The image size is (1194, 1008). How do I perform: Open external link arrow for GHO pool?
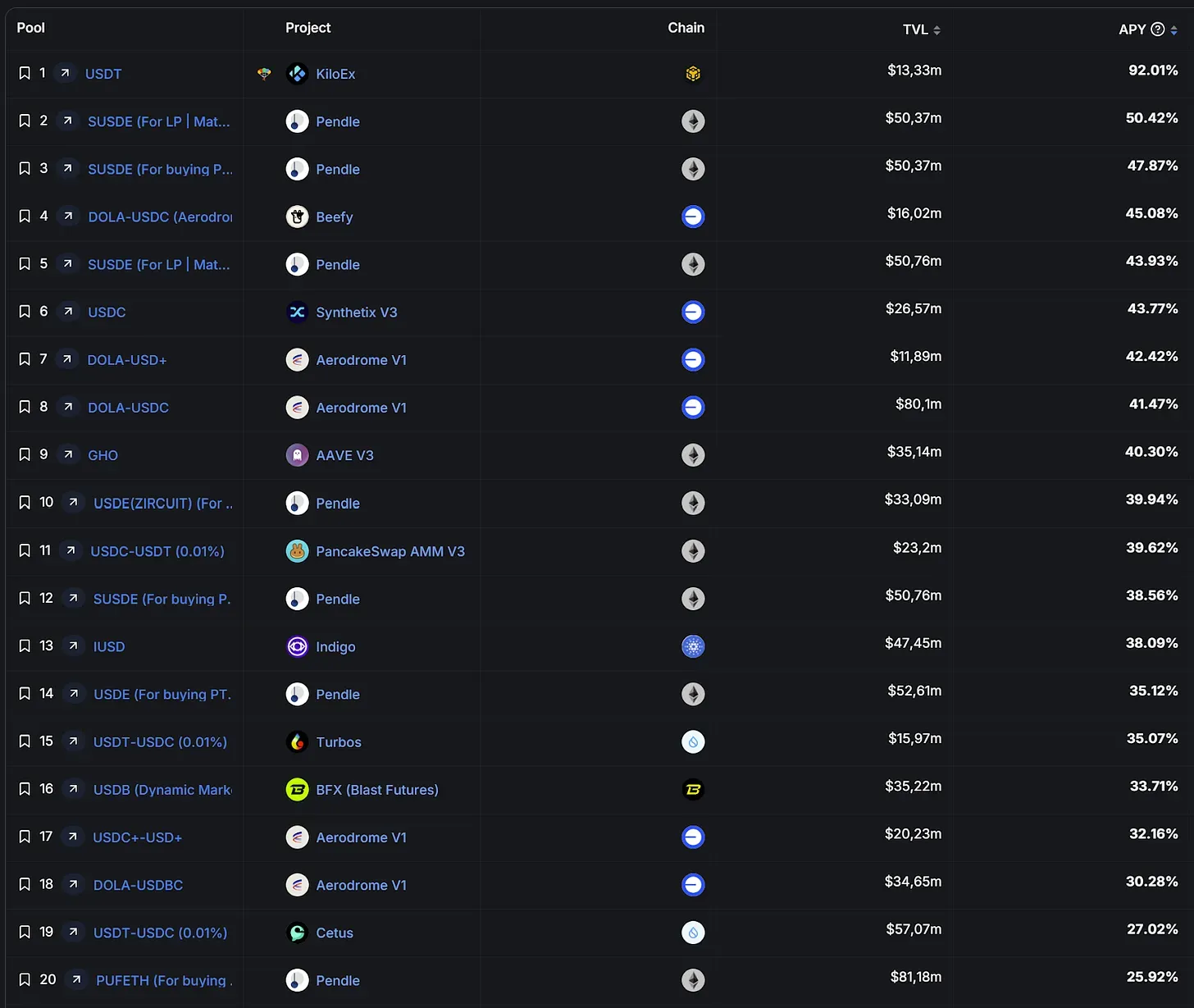pos(68,455)
